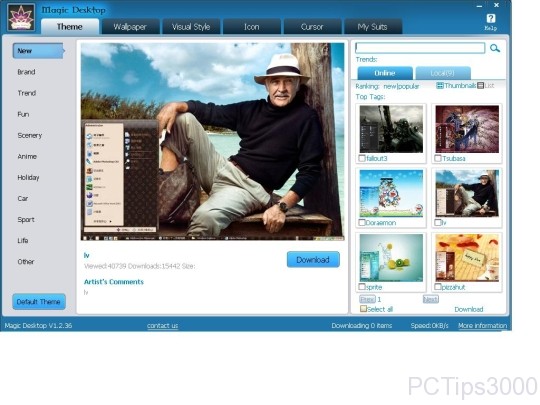Image resolution: width=540 pixels, height=405 pixels.
Task: Click in the search input field
Action: (420, 48)
